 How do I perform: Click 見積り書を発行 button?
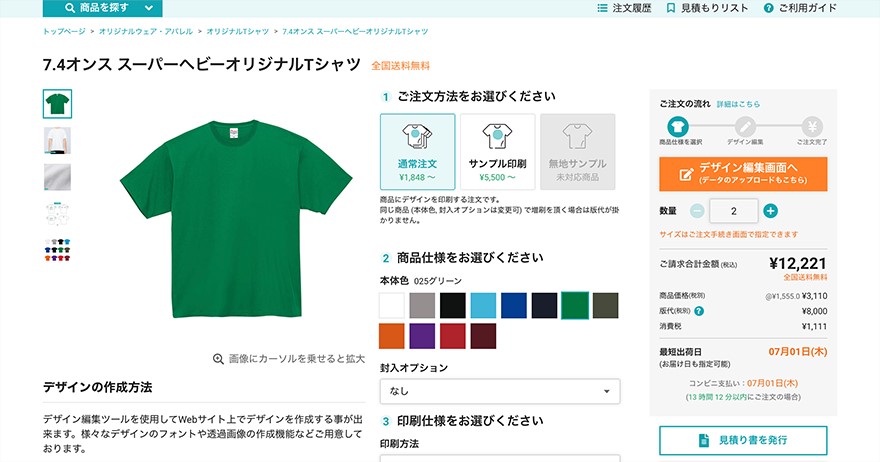click(x=743, y=440)
